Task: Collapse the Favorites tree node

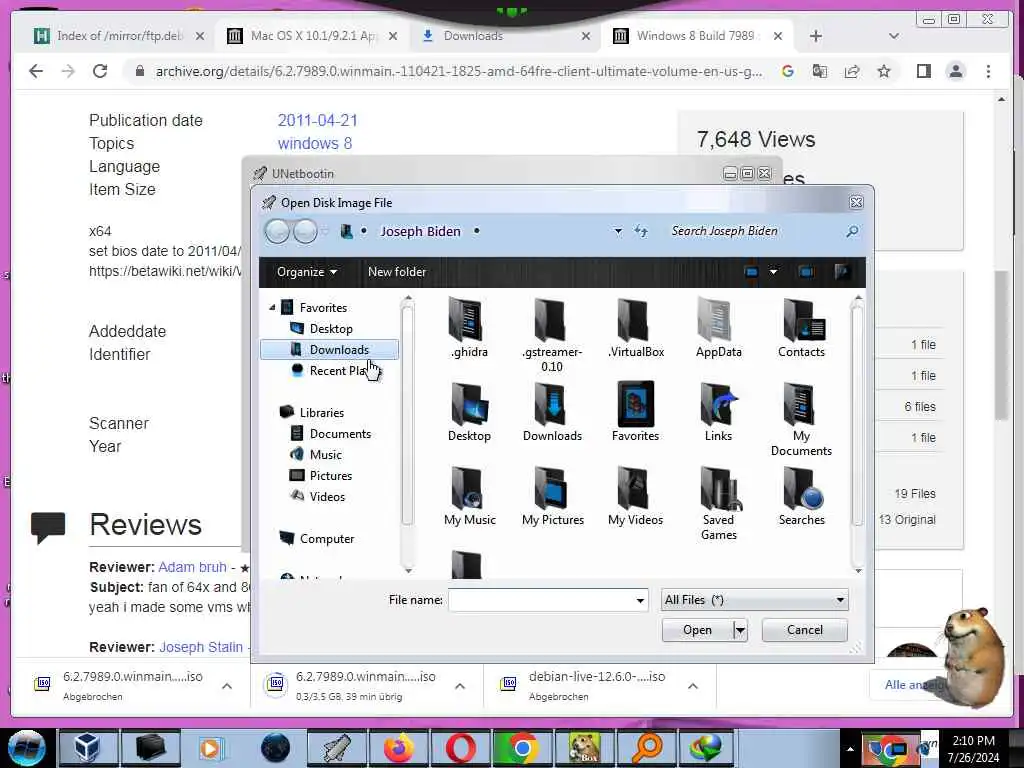Action: coord(272,308)
